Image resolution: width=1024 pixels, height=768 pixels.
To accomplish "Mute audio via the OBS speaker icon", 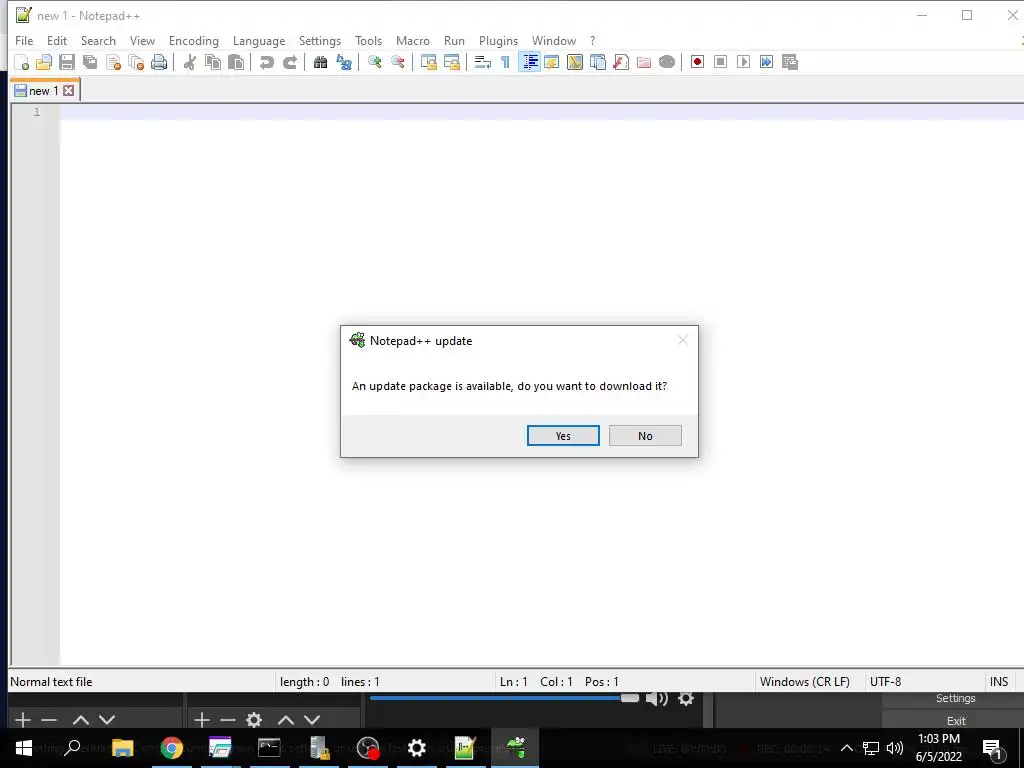I will click(x=656, y=699).
